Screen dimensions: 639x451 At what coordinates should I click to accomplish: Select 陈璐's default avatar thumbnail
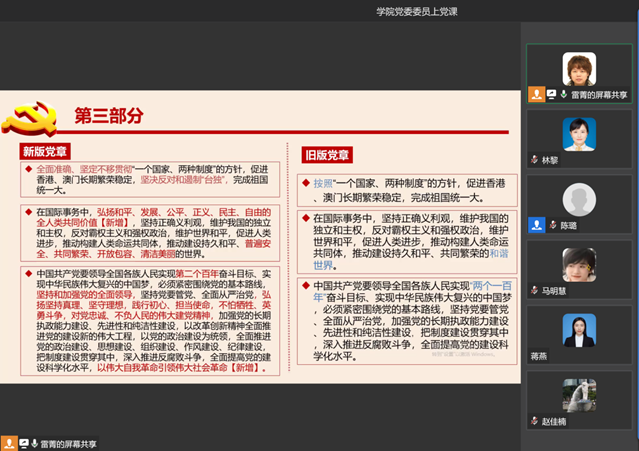578,200
